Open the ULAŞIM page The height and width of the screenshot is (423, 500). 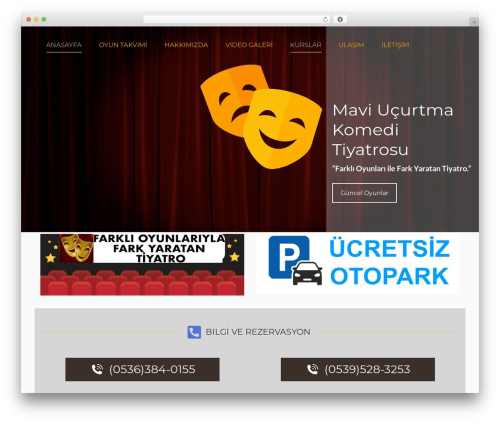[351, 45]
